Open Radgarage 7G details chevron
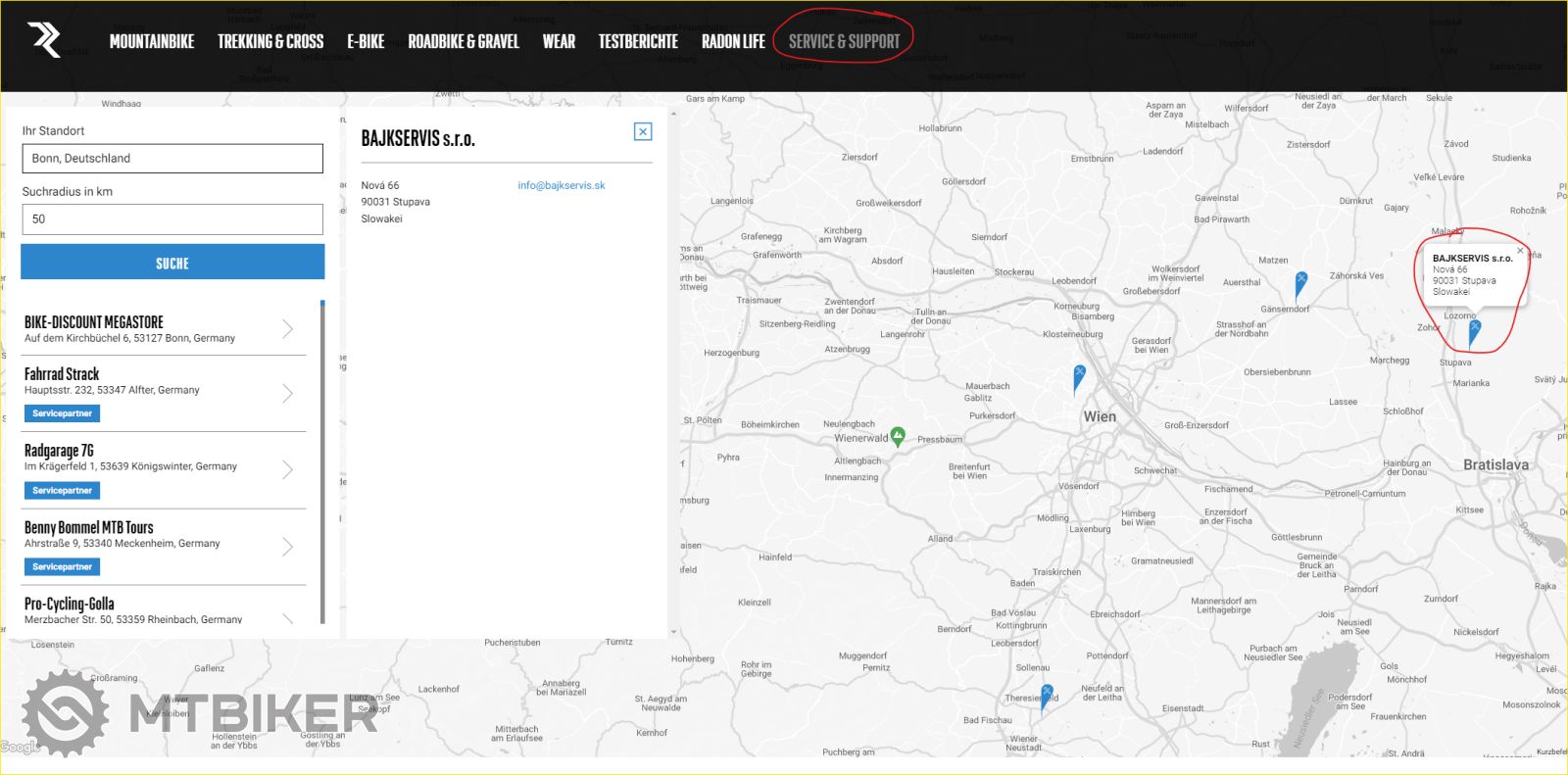 pyautogui.click(x=287, y=470)
